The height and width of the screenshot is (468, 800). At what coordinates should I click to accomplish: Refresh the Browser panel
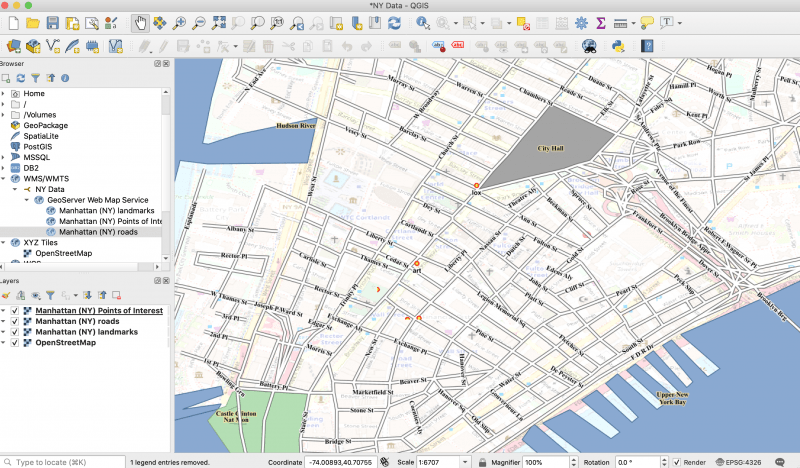pos(20,78)
